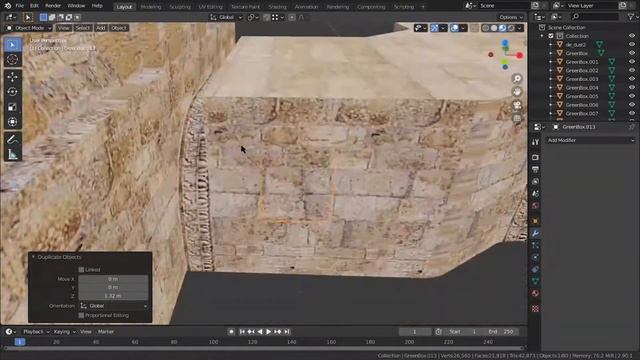This screenshot has width=640, height=360.
Task: Open the Render menu
Action: pyautogui.click(x=53, y=6)
